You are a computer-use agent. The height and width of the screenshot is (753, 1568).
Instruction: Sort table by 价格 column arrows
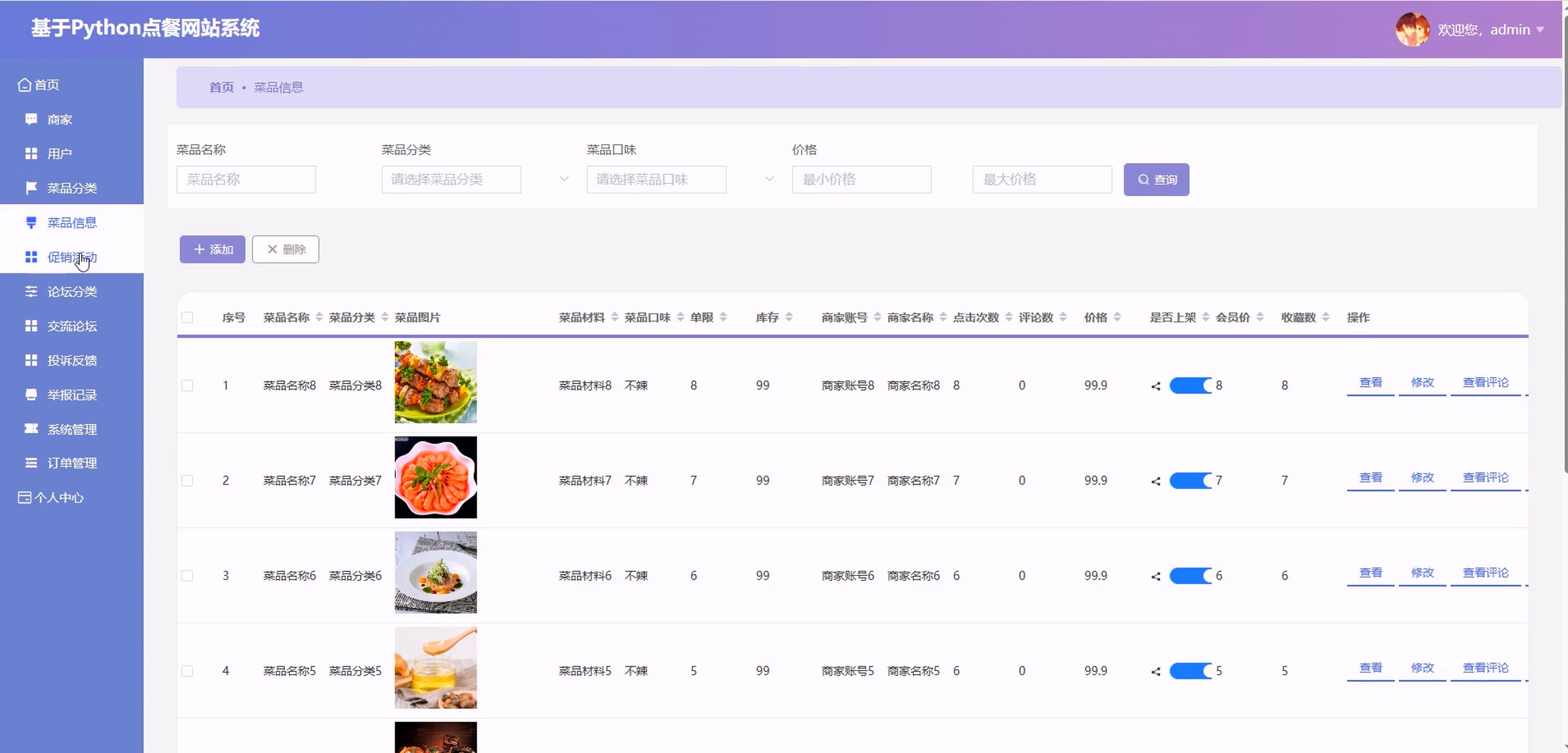(1117, 317)
